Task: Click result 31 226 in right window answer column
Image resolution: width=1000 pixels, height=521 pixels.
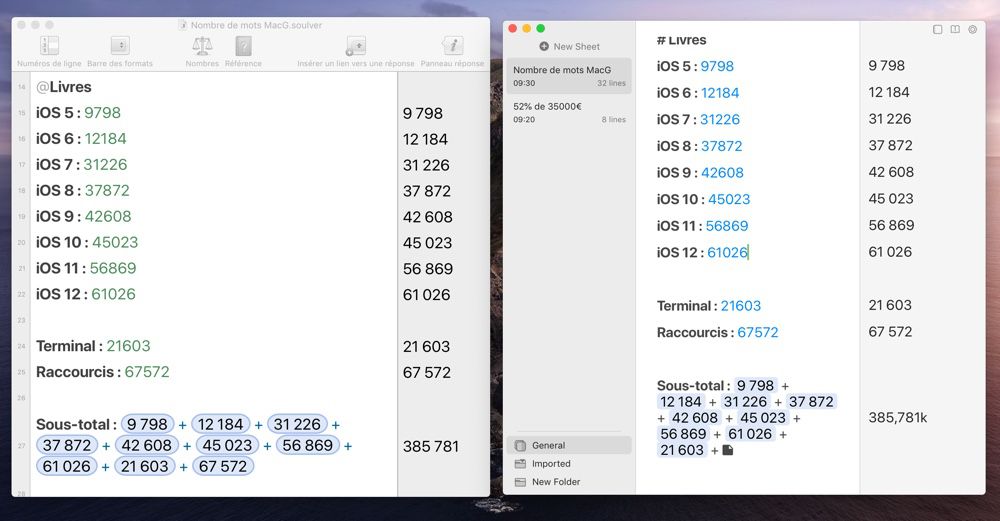Action: tap(890, 119)
